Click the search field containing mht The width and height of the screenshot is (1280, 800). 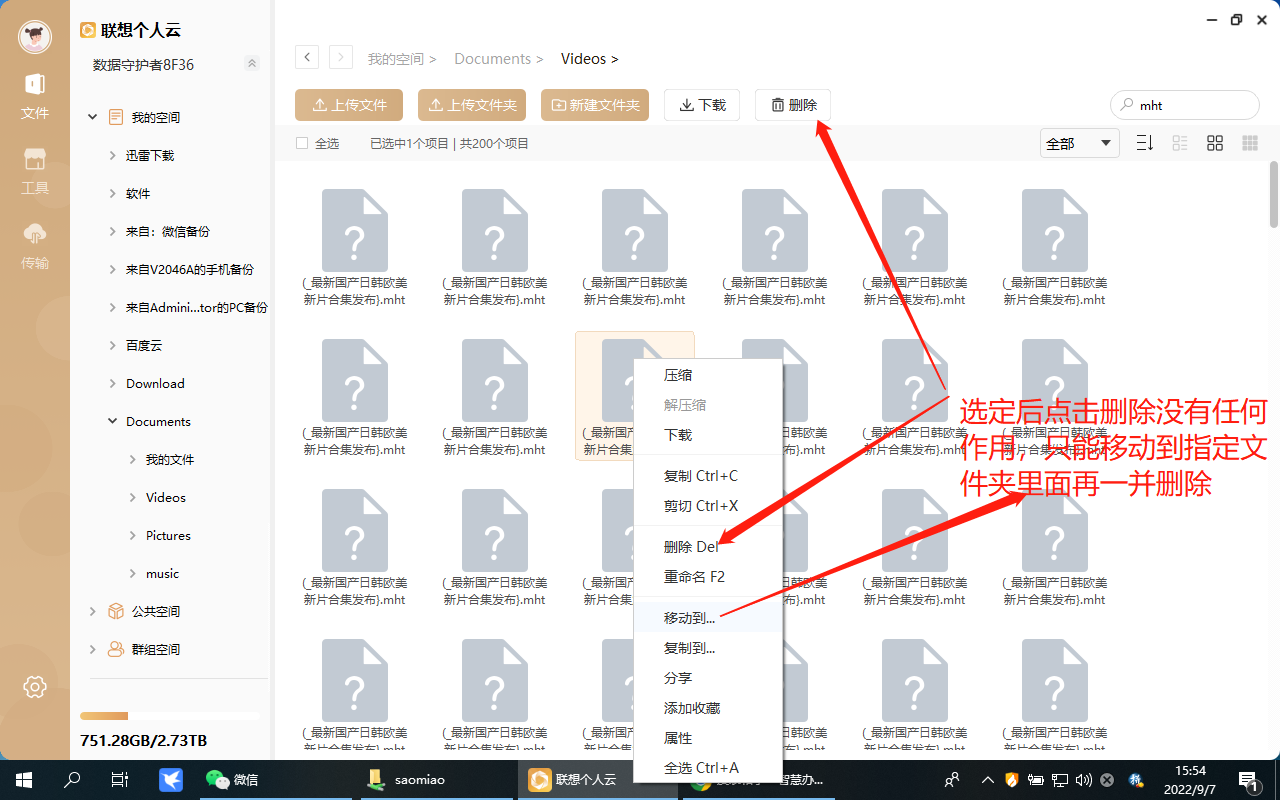pyautogui.click(x=1185, y=105)
